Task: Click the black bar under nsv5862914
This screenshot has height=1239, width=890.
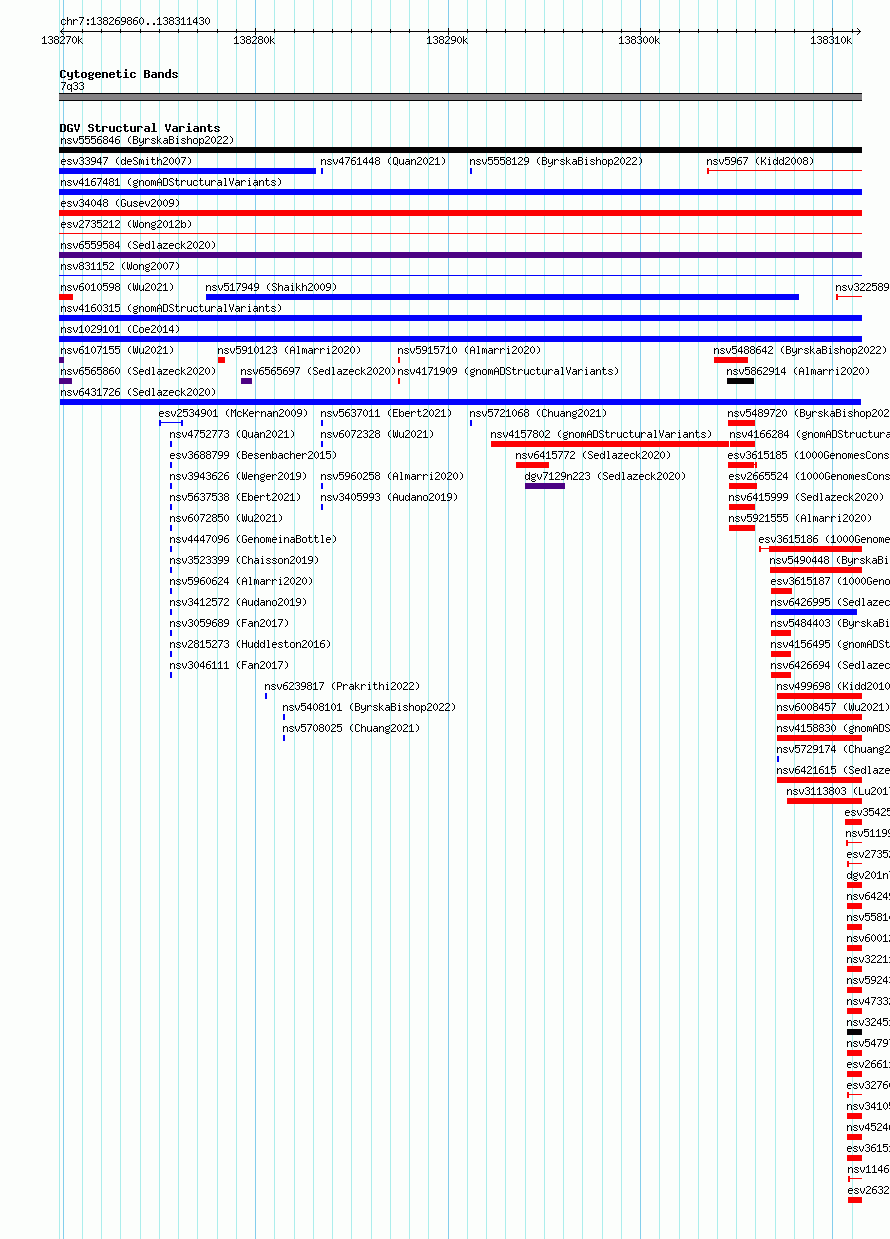Action: (740, 381)
